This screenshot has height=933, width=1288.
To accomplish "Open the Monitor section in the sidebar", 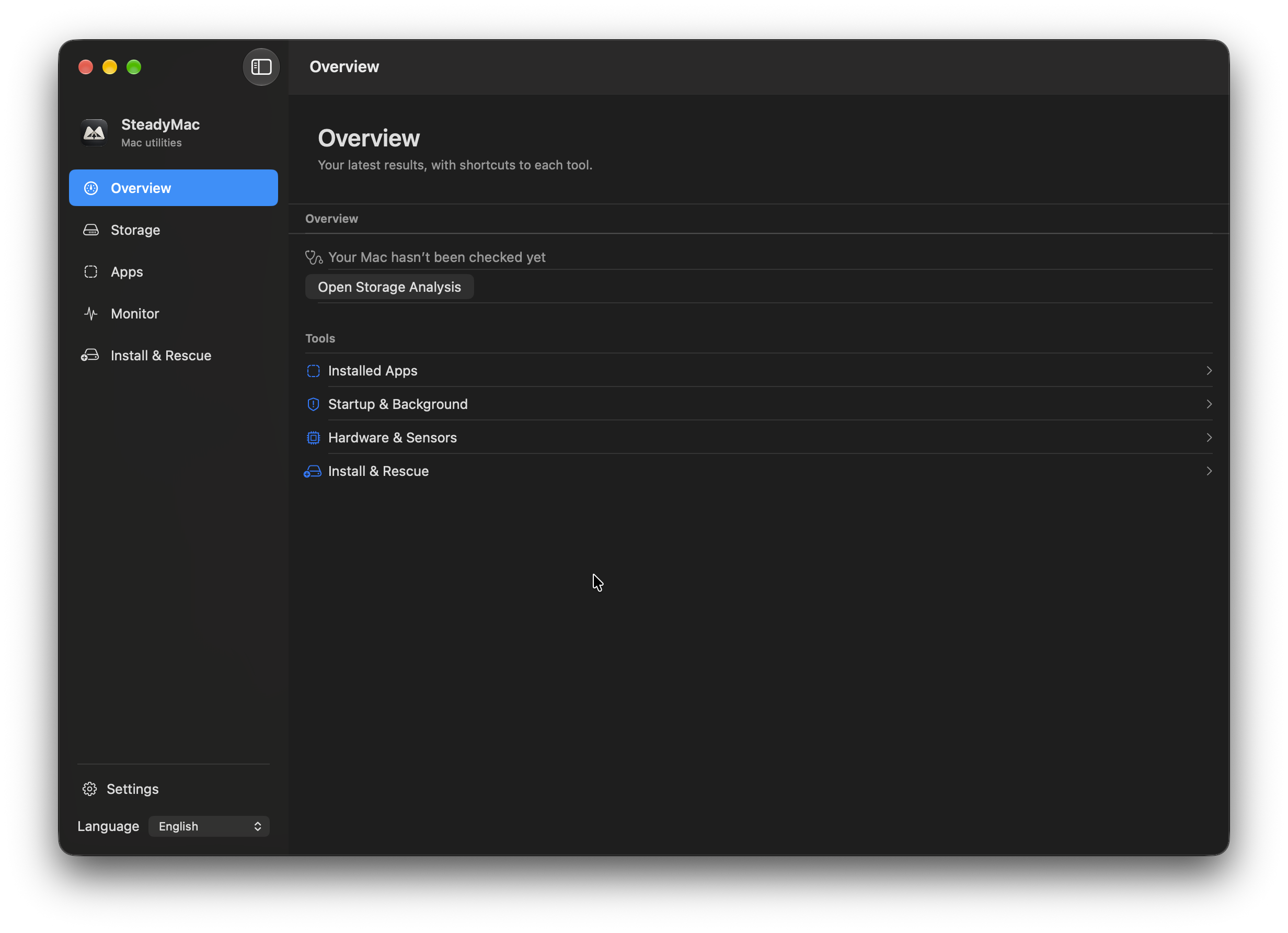I will tap(173, 314).
